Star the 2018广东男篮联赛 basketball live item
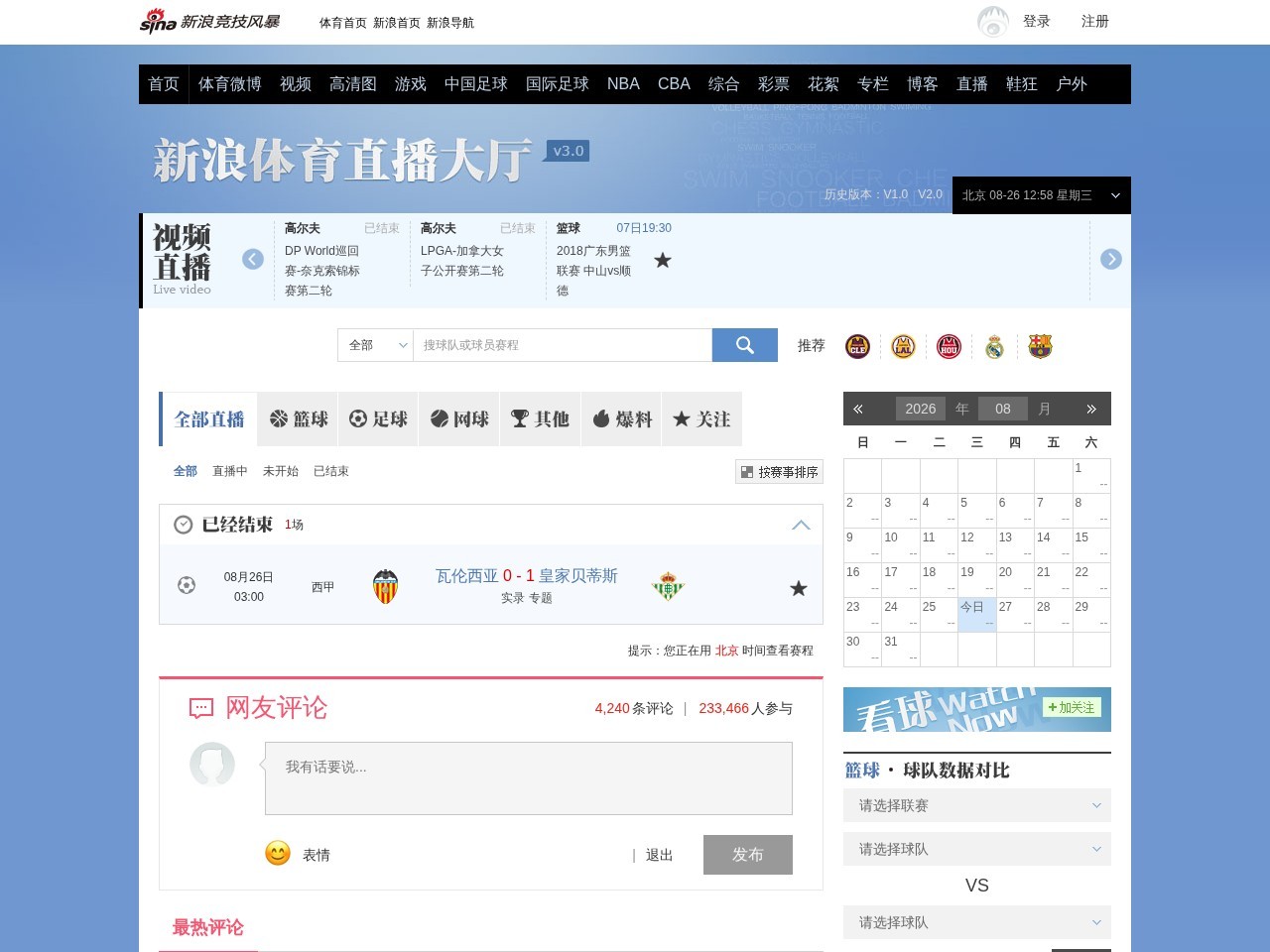 point(663,260)
